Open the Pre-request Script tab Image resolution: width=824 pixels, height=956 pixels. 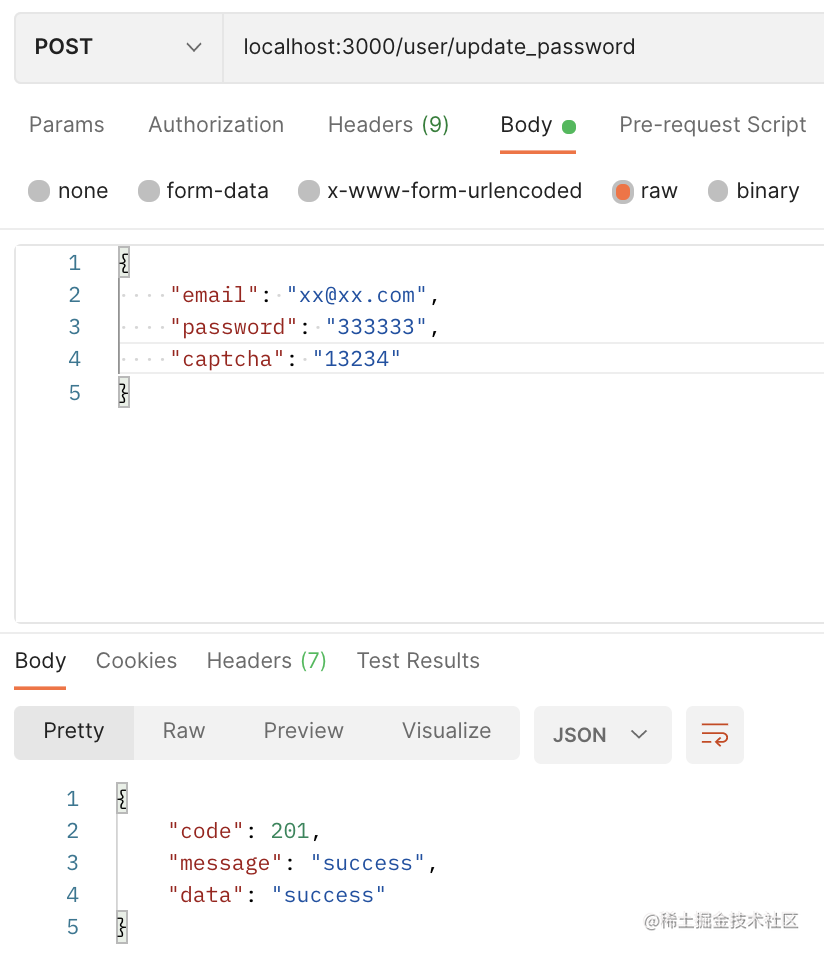tap(712, 125)
